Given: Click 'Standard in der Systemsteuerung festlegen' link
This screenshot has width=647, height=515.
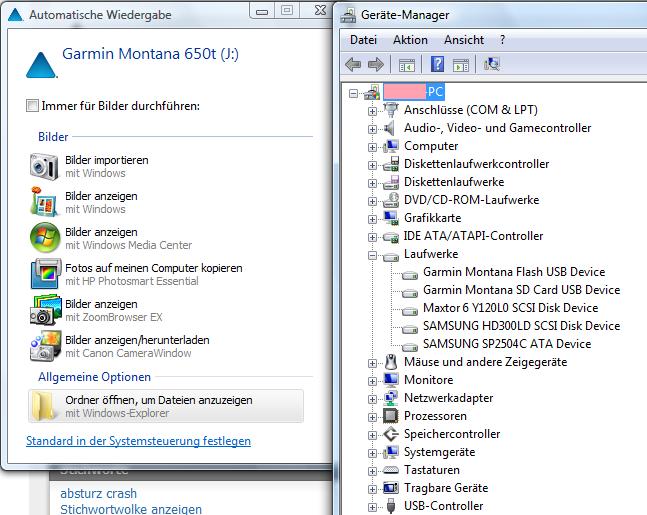Looking at the screenshot, I should point(138,441).
